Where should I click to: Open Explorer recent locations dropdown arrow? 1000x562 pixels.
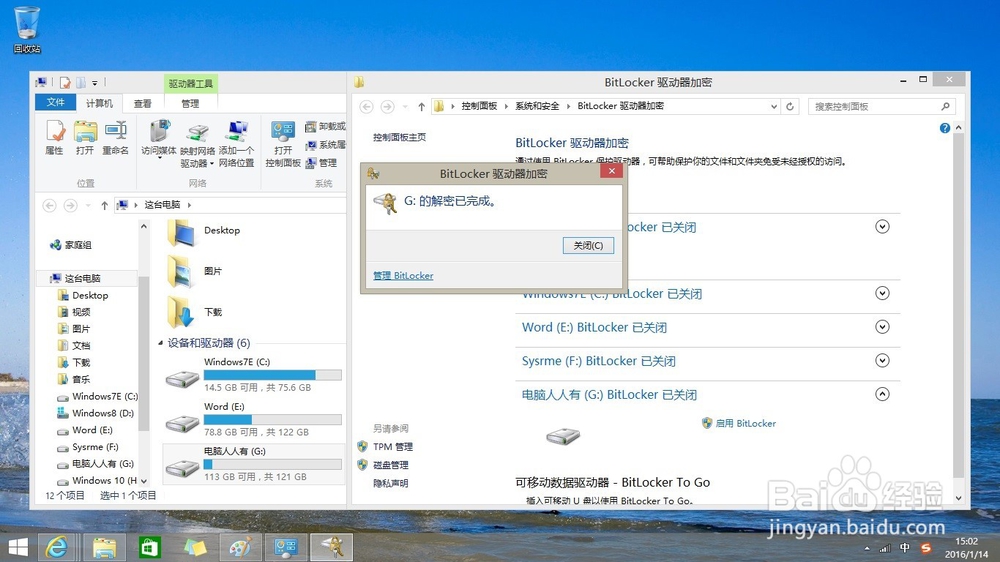[87, 205]
